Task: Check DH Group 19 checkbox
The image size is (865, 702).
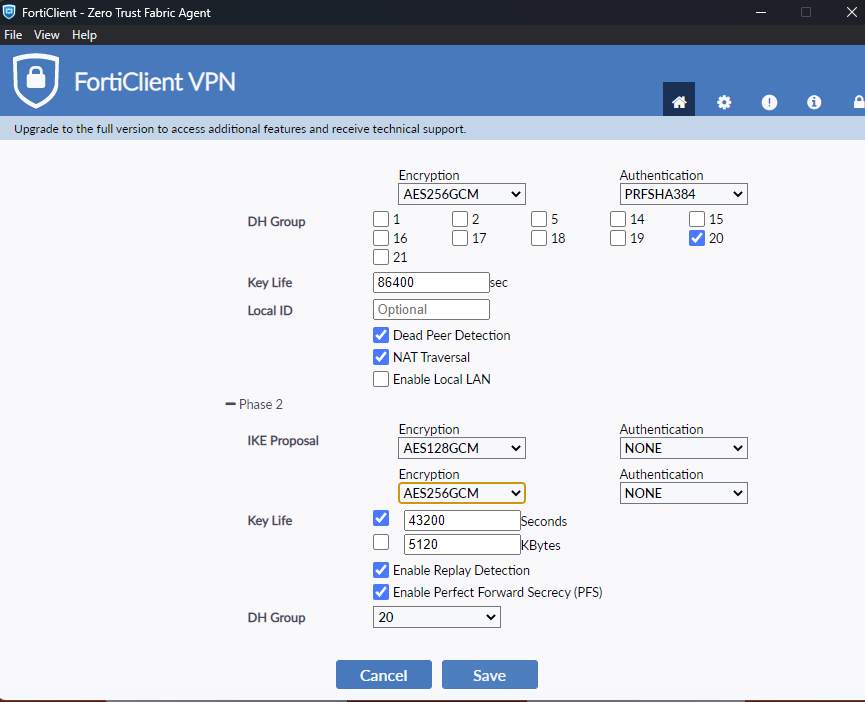Action: point(618,238)
